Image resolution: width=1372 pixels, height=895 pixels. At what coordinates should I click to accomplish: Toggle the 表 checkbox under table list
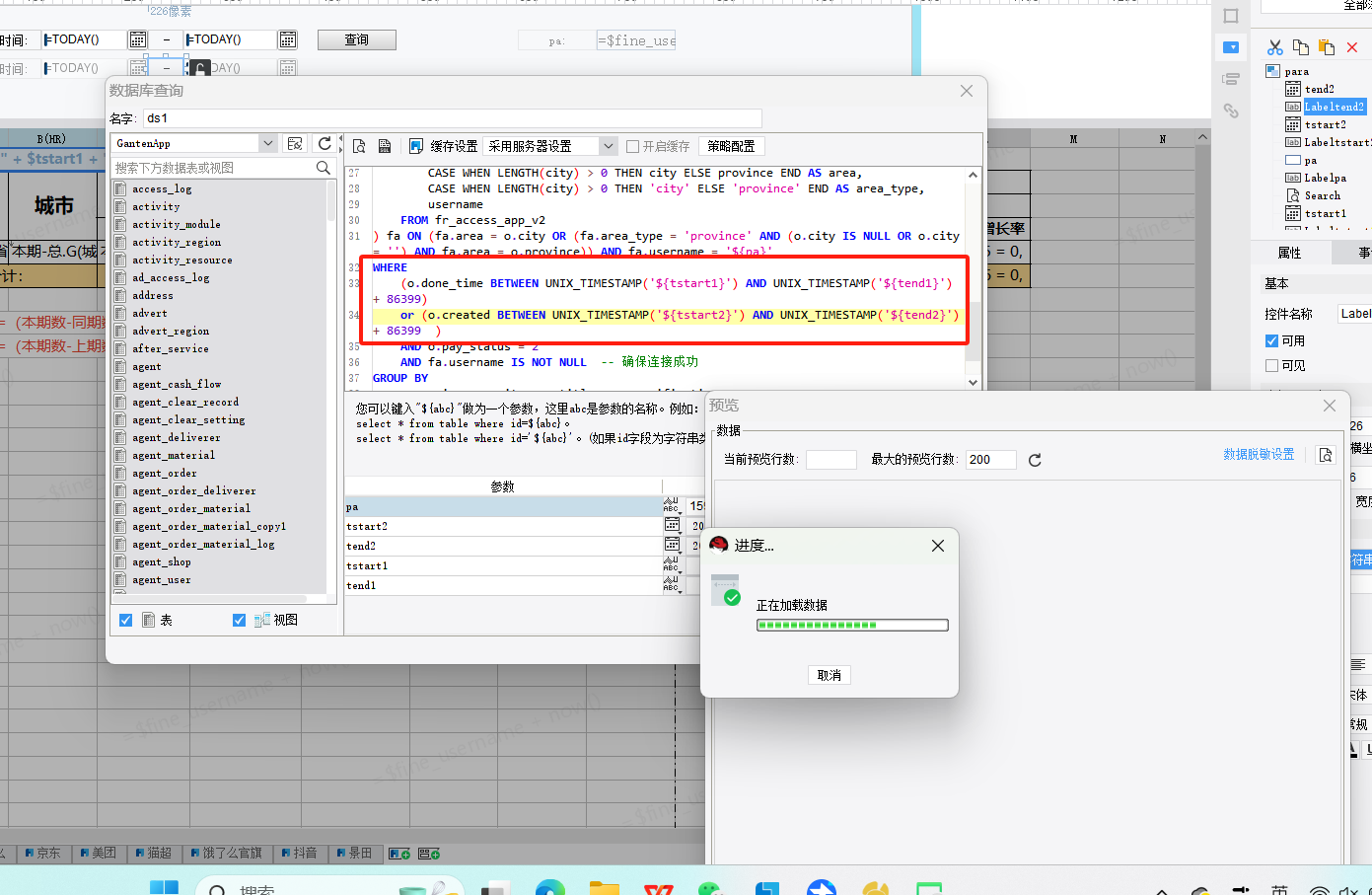pos(125,620)
